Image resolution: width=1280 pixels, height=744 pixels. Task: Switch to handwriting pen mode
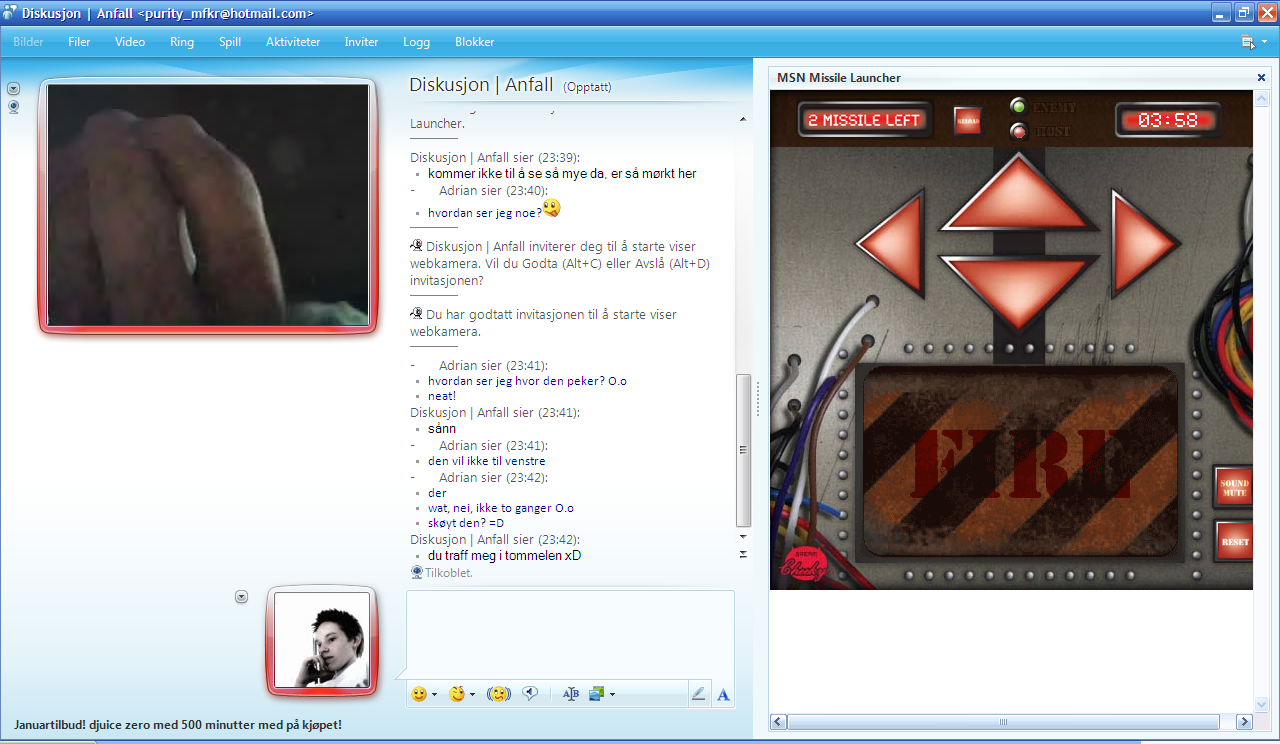coord(698,694)
